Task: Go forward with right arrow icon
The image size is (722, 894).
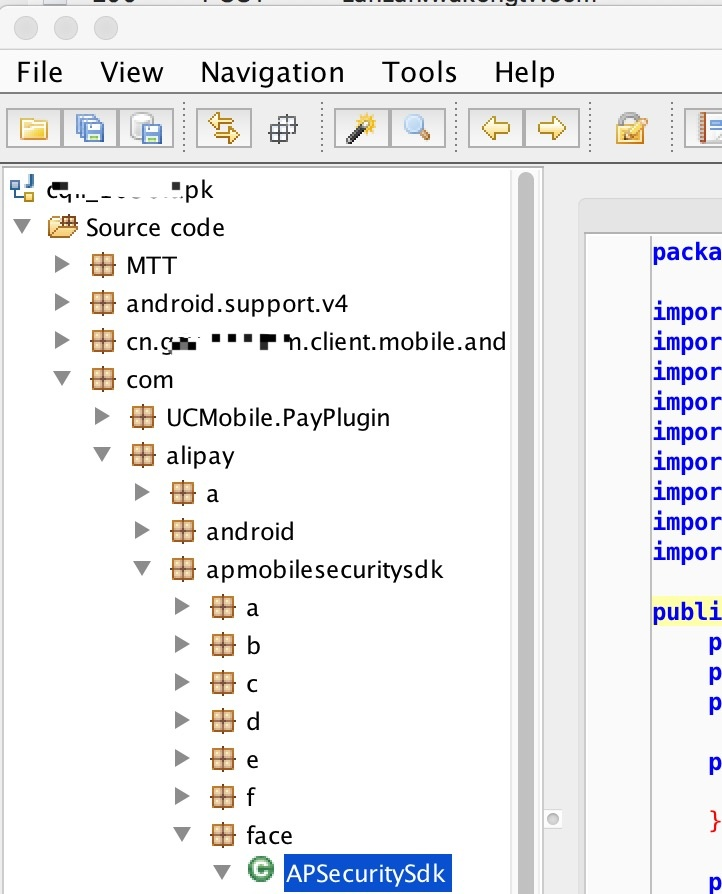Action: 551,128
